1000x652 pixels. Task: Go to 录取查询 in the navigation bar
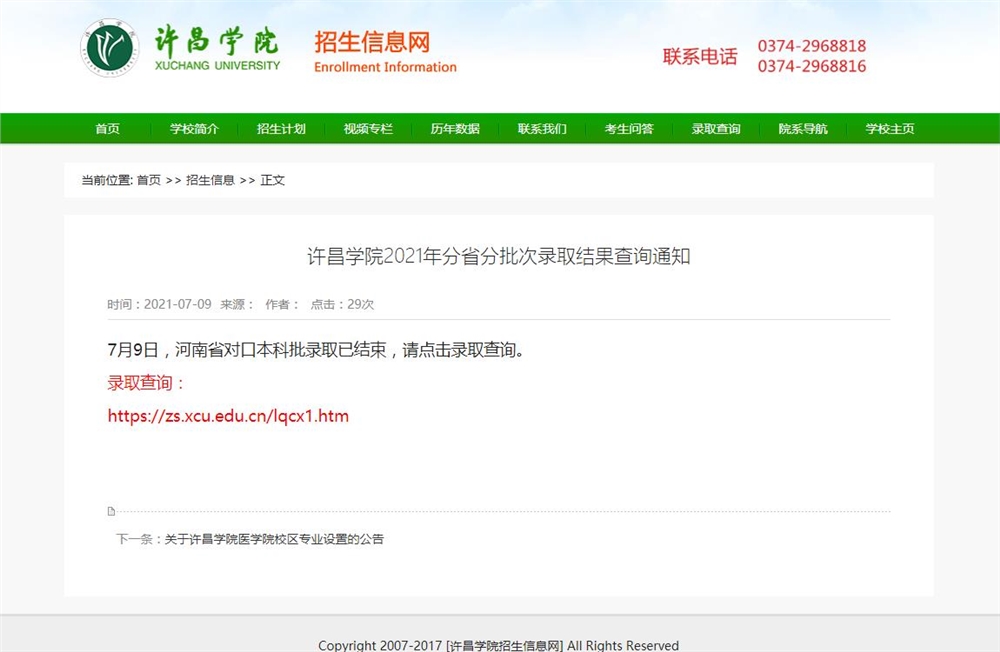click(x=716, y=129)
